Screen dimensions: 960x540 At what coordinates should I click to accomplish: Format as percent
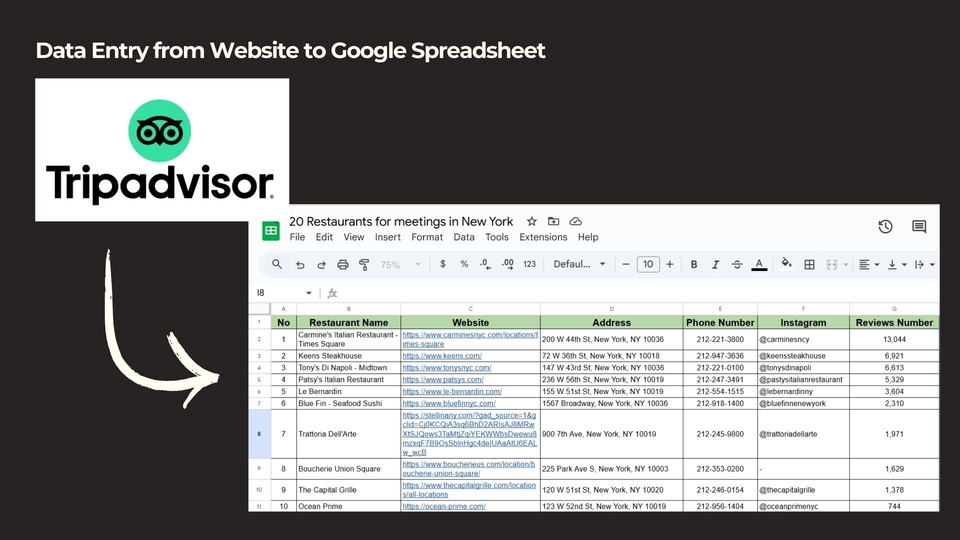pos(464,264)
